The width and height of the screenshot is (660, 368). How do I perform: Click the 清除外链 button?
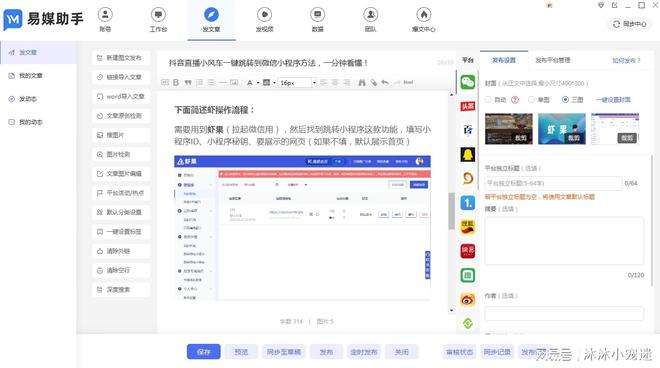[121, 251]
